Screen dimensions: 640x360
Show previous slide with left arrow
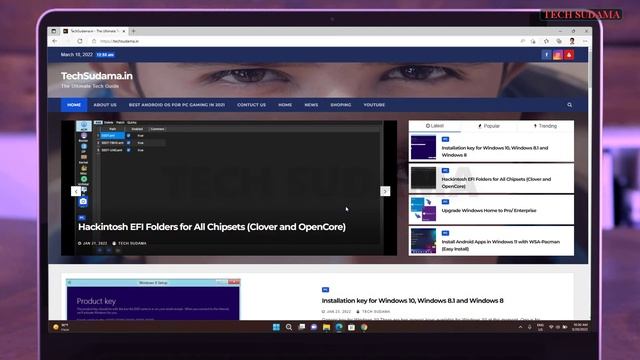(x=76, y=191)
